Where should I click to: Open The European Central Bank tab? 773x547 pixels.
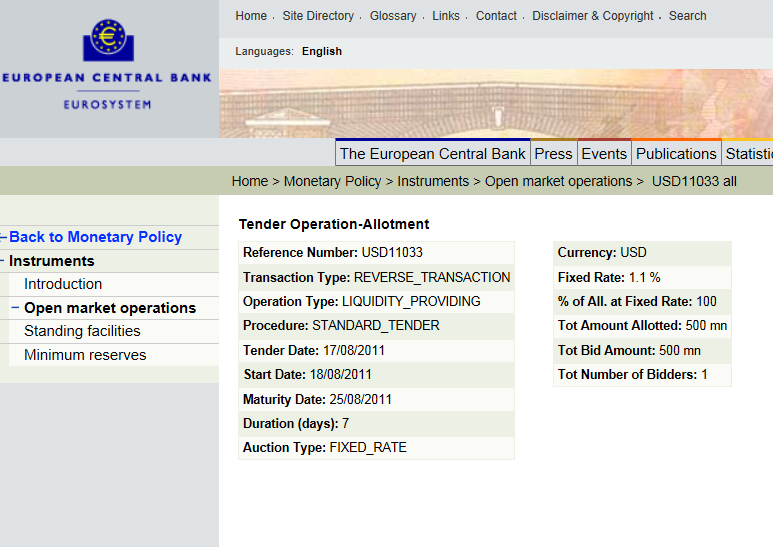pyautogui.click(x=432, y=154)
